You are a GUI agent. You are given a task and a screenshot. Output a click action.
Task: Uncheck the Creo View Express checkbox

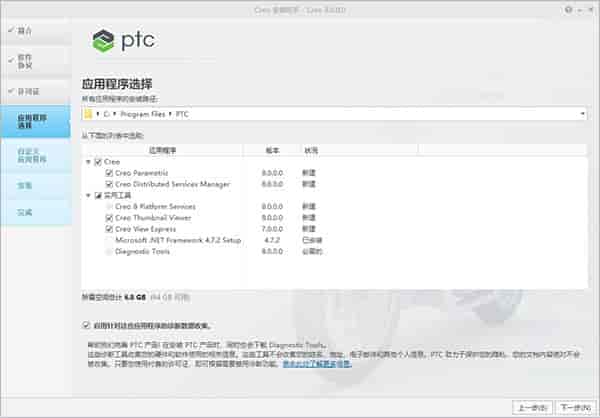[109, 229]
